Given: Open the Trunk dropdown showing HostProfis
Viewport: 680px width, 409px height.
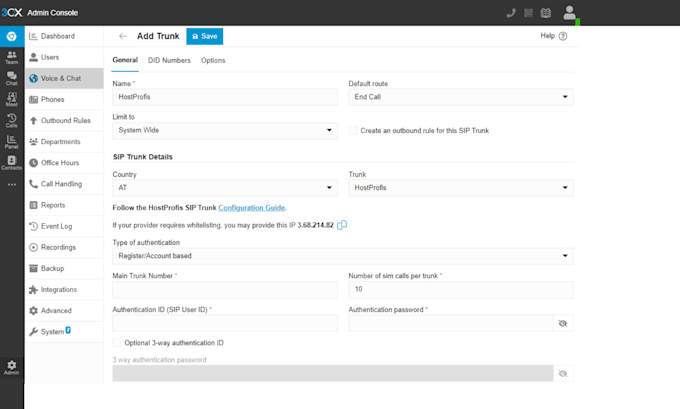Looking at the screenshot, I should (x=461, y=188).
